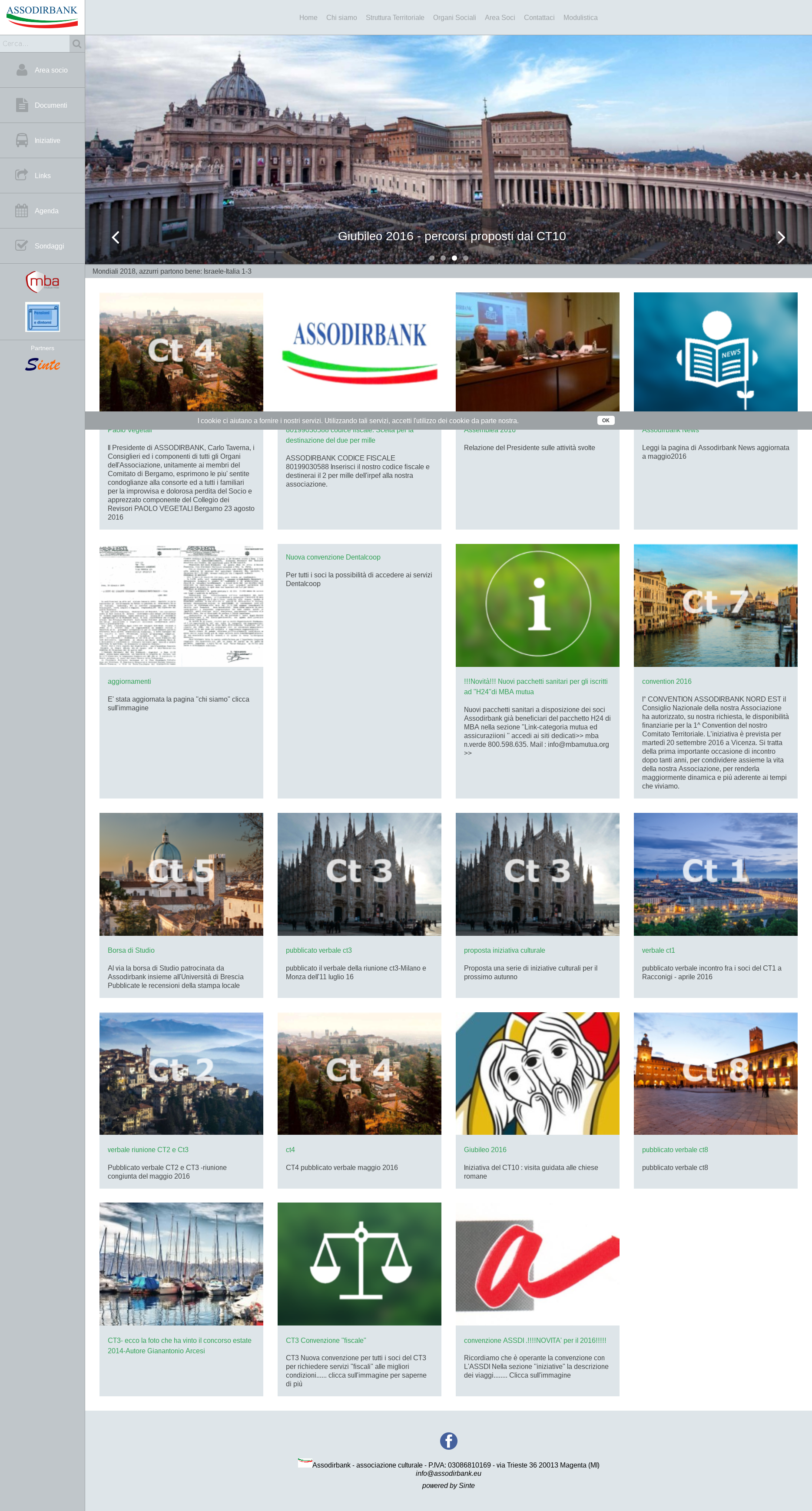Open the Home menu item
This screenshot has width=812, height=1511.
pos(308,18)
